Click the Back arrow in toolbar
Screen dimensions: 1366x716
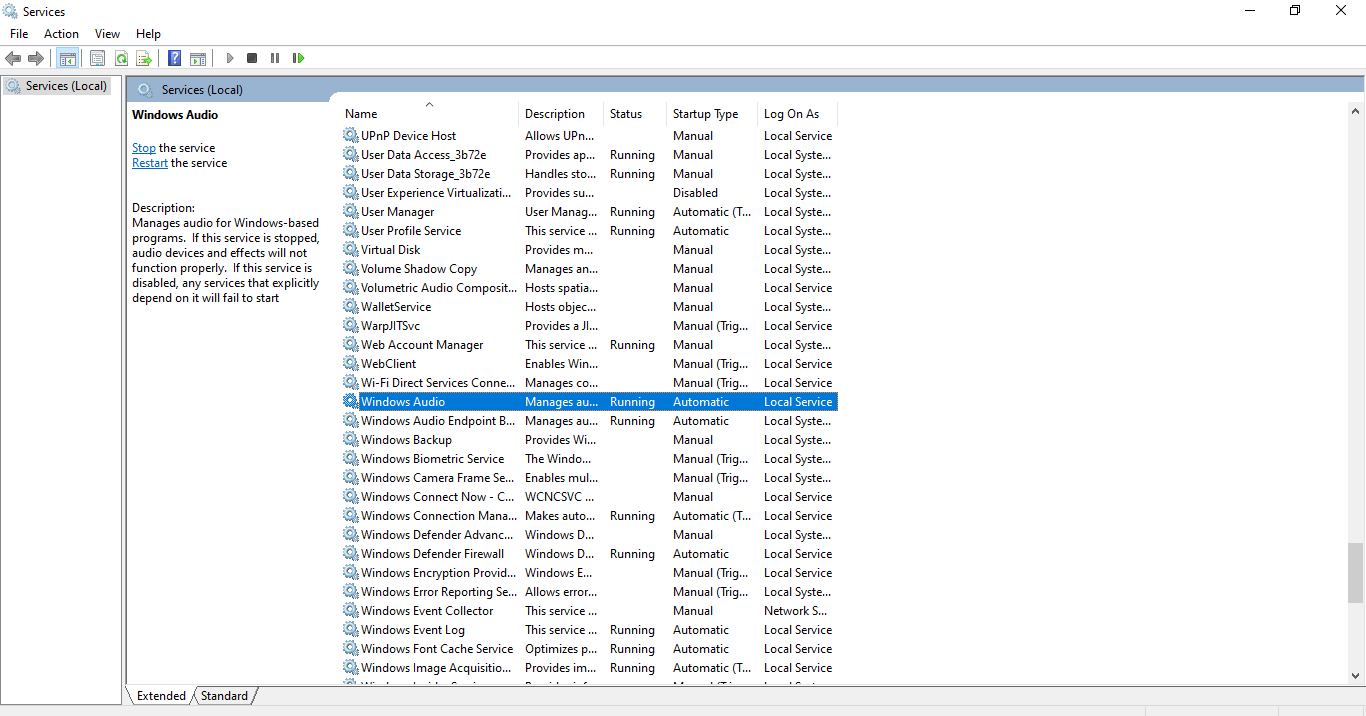tap(13, 58)
